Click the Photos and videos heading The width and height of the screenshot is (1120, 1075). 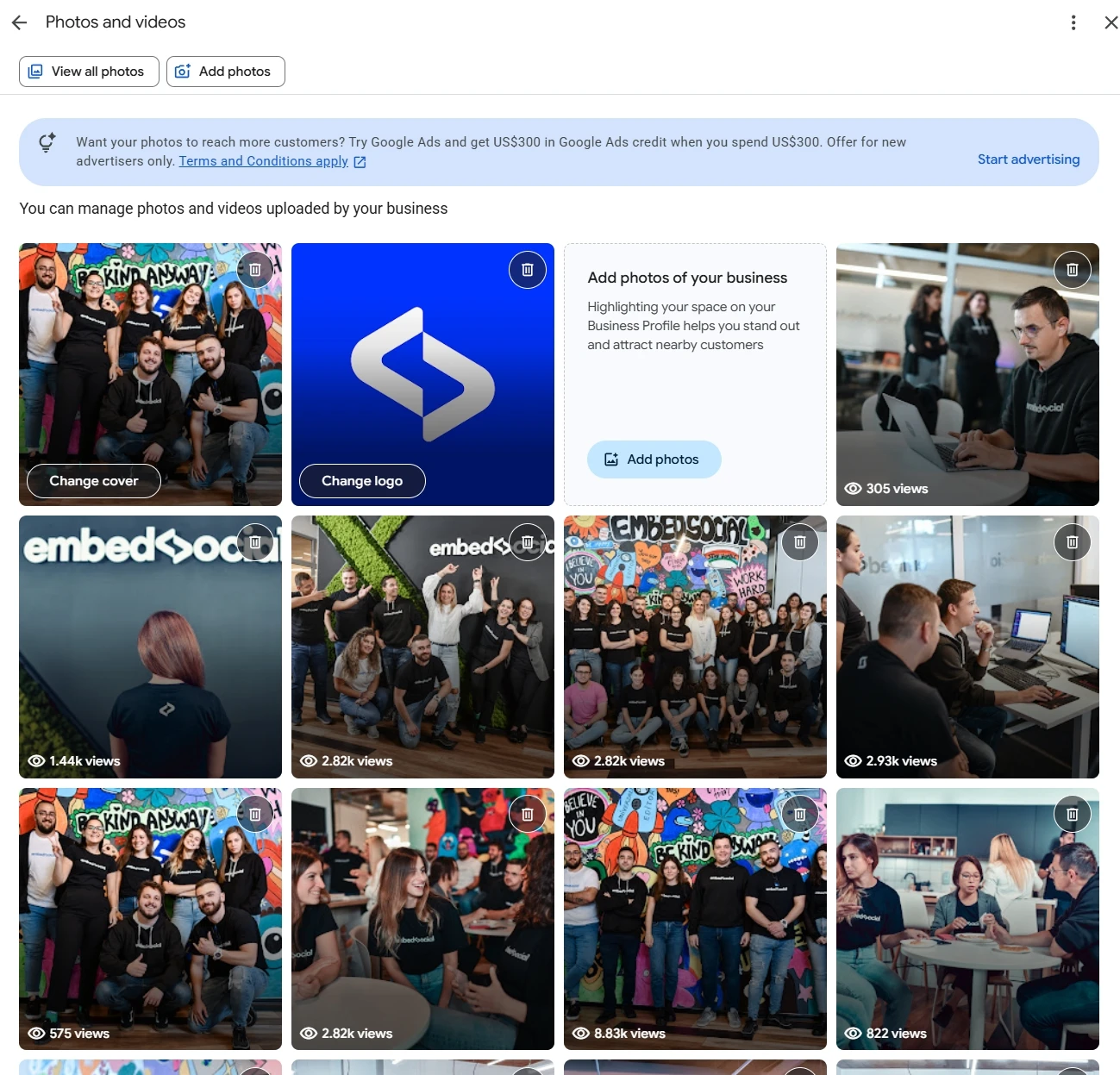click(116, 22)
